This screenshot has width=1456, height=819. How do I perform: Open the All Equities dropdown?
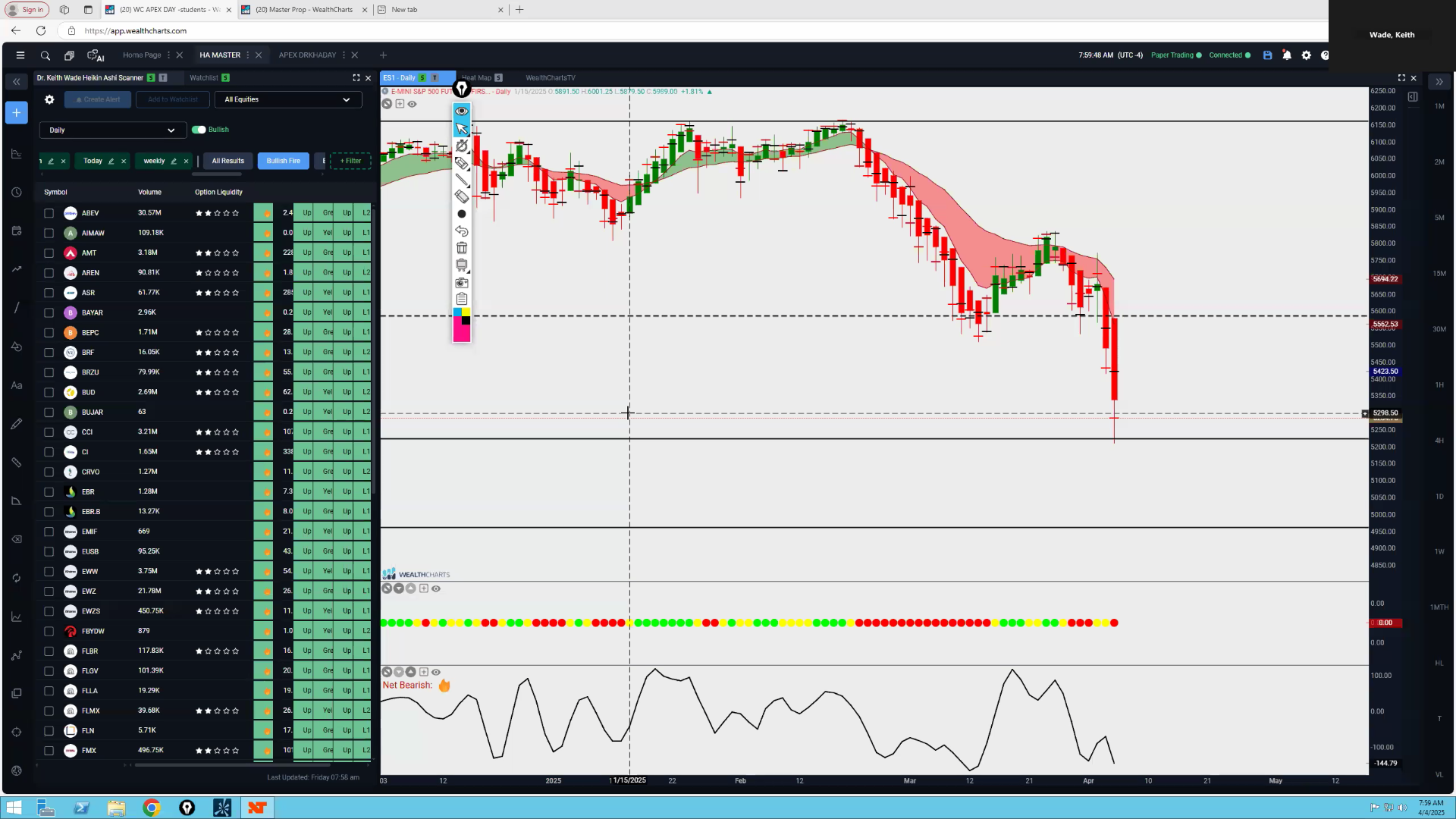click(288, 99)
